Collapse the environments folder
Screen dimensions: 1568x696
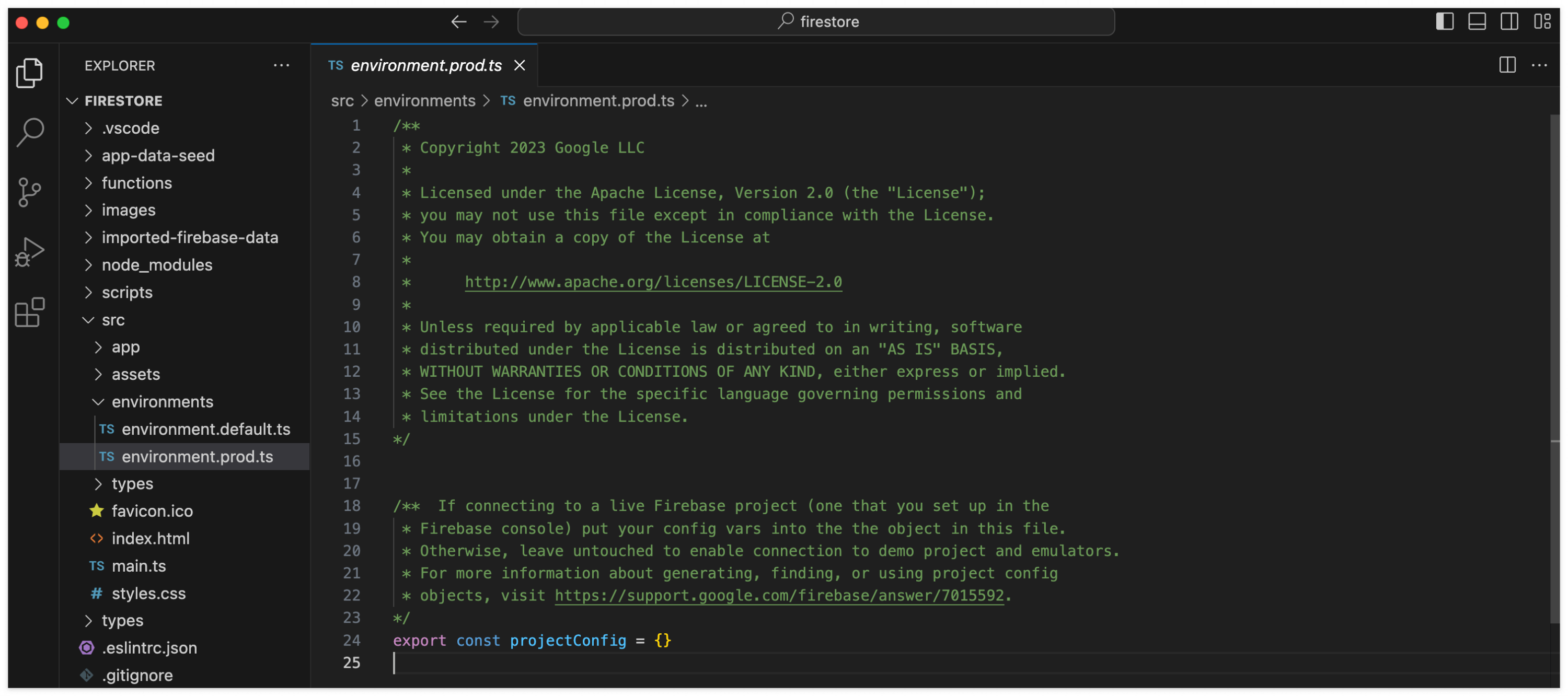(162, 401)
